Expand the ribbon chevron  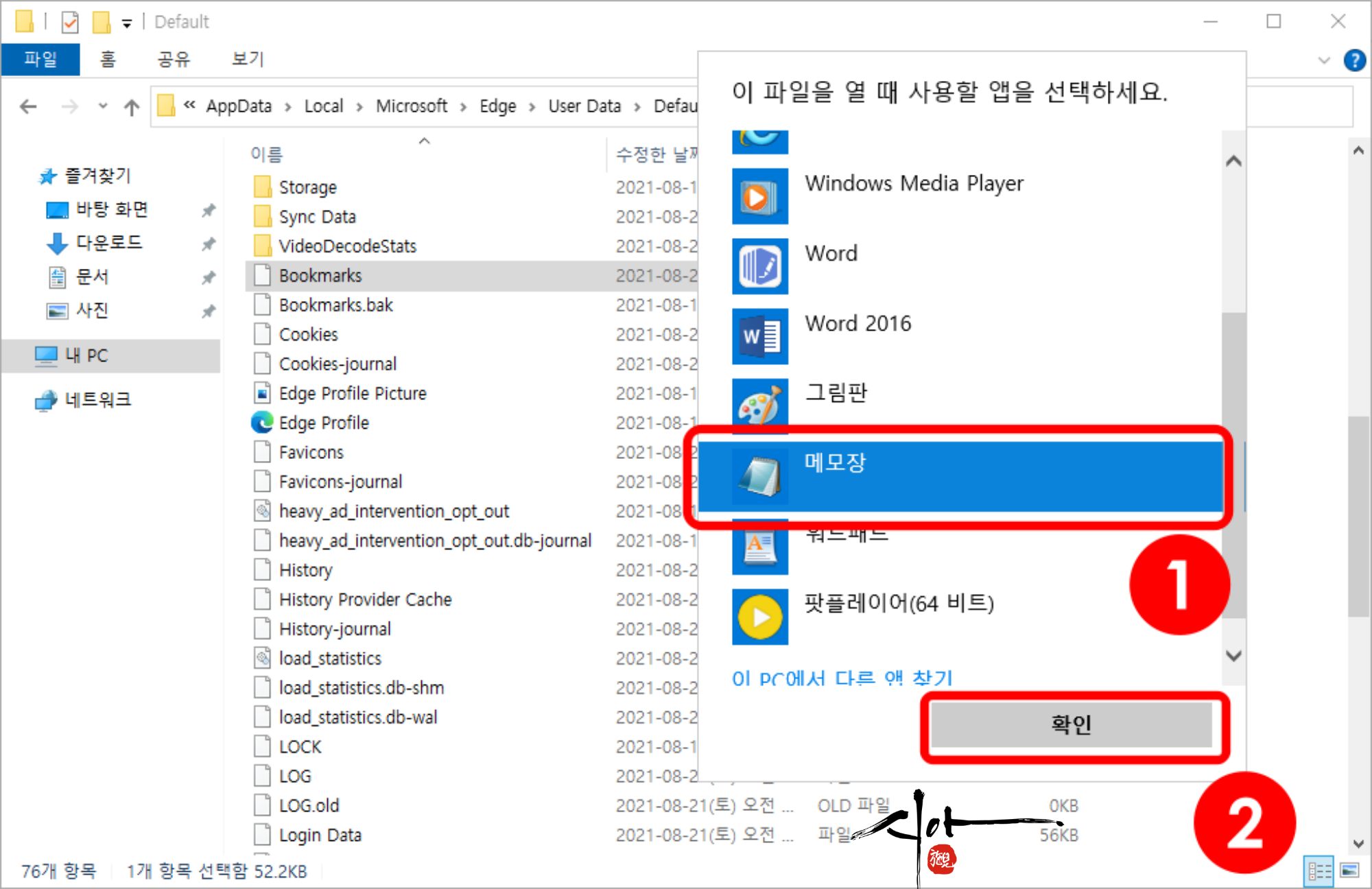[1324, 60]
